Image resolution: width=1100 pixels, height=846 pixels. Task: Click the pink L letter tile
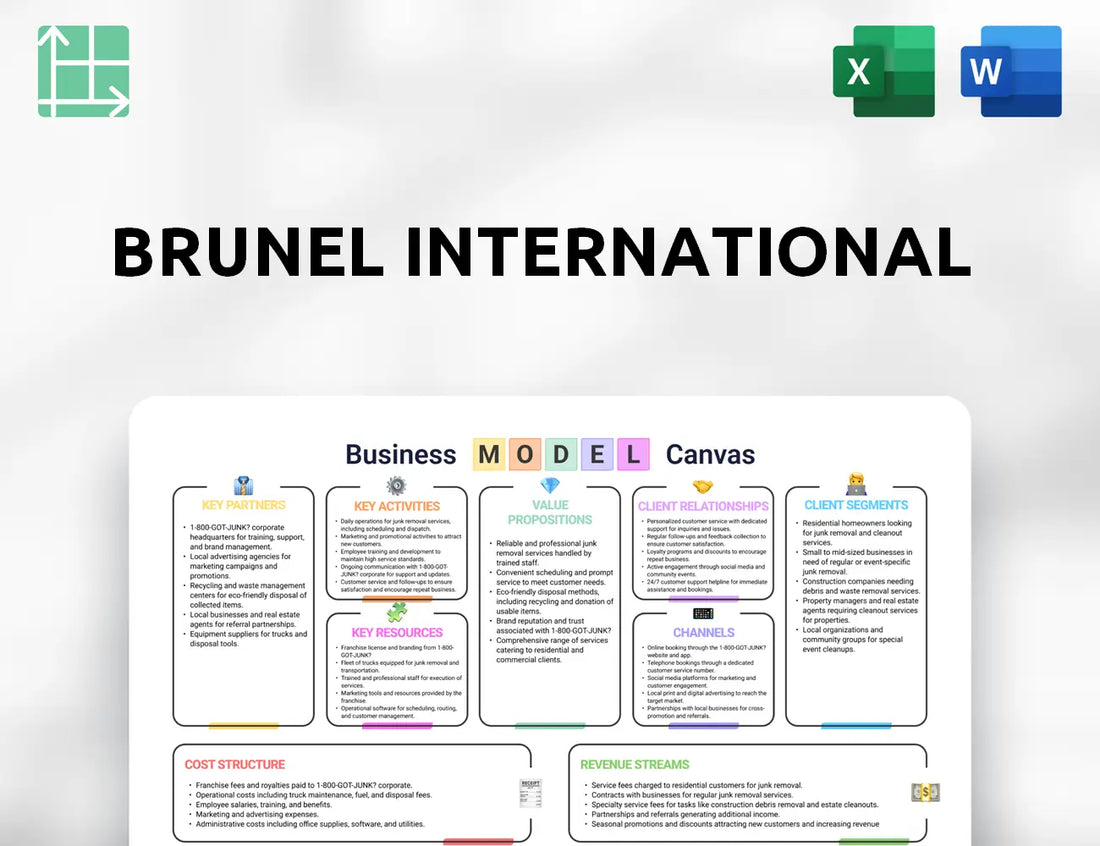pos(633,455)
